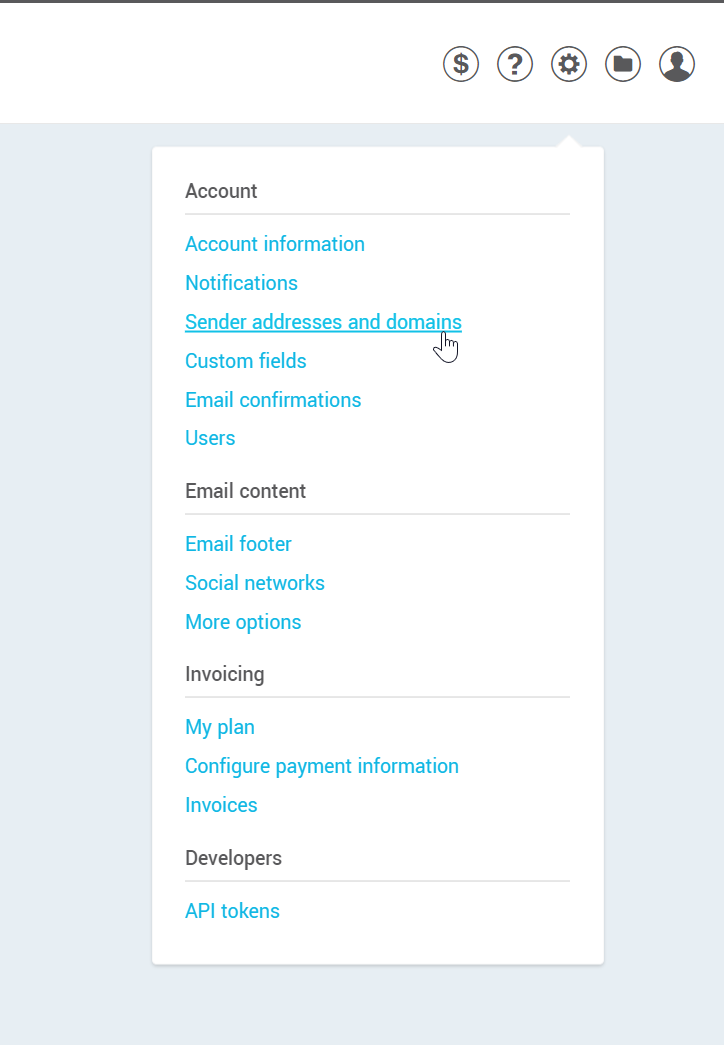Image resolution: width=724 pixels, height=1045 pixels.
Task: View My plan details
Action: (219, 727)
